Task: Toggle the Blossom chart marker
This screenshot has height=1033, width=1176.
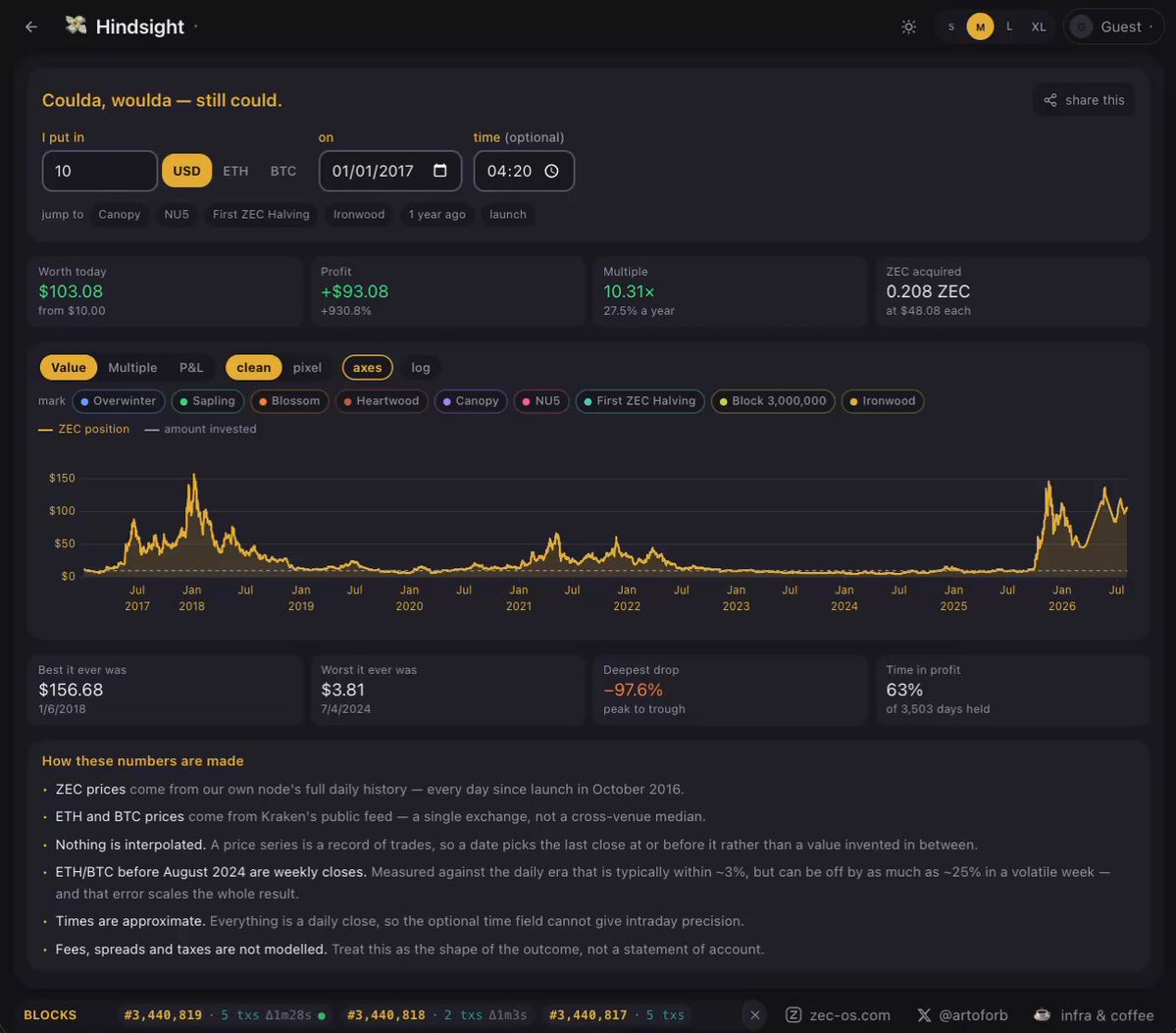Action: 289,401
